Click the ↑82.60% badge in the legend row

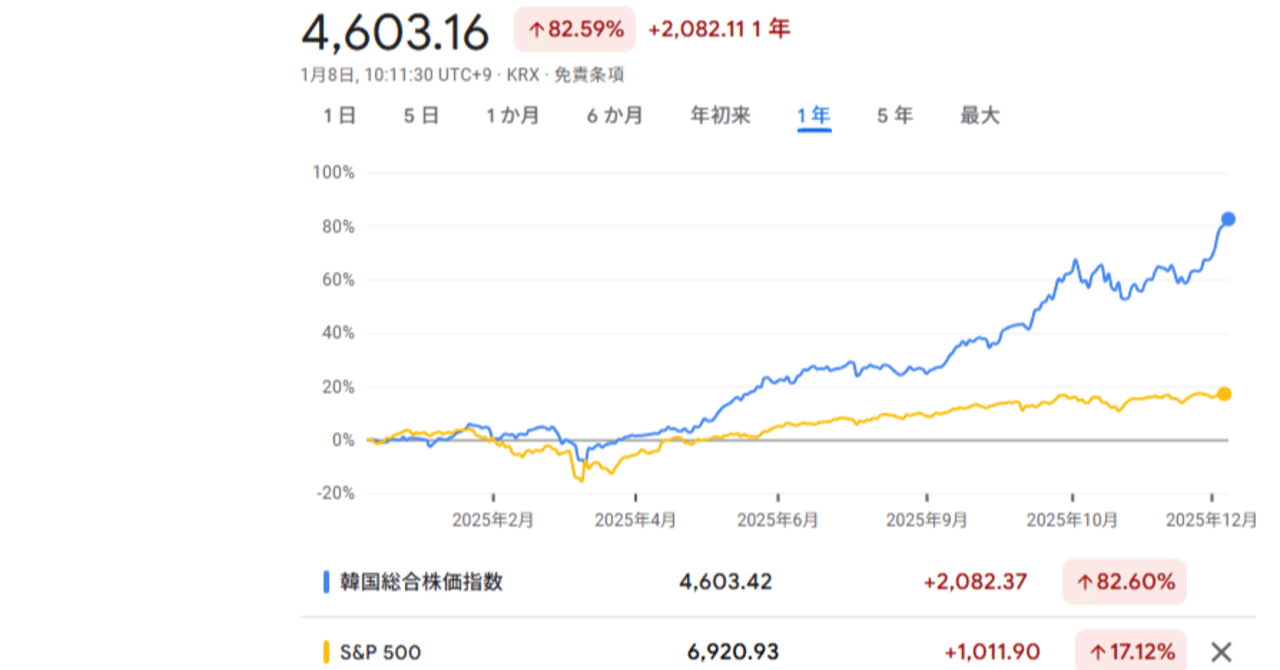pos(1124,581)
